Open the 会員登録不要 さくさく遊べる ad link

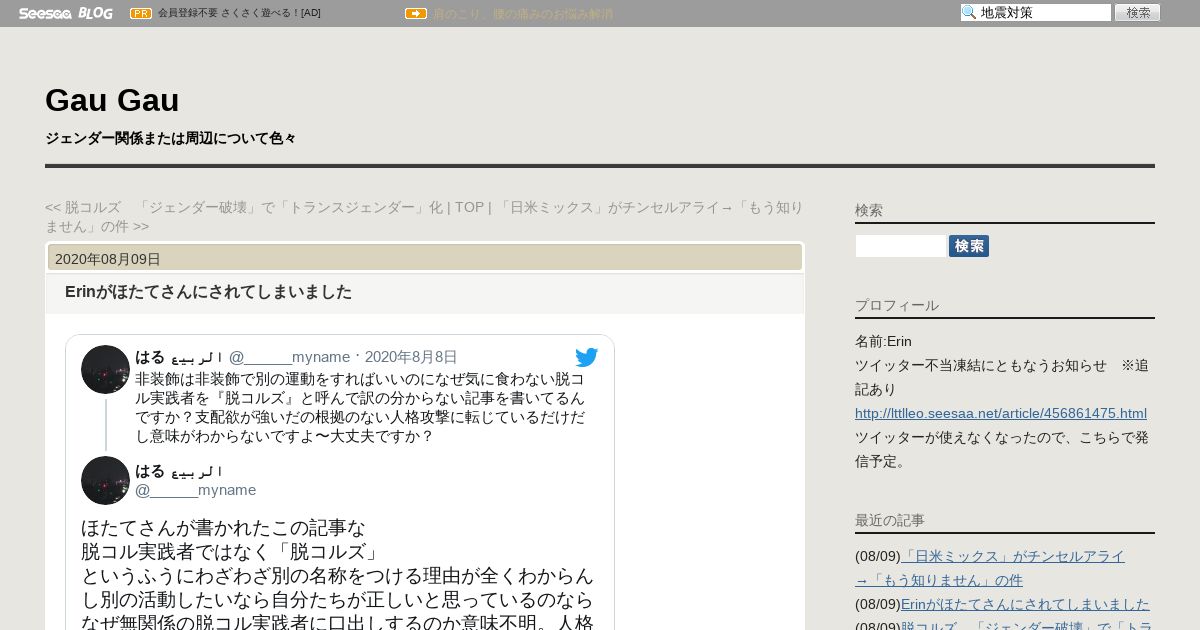click(239, 13)
